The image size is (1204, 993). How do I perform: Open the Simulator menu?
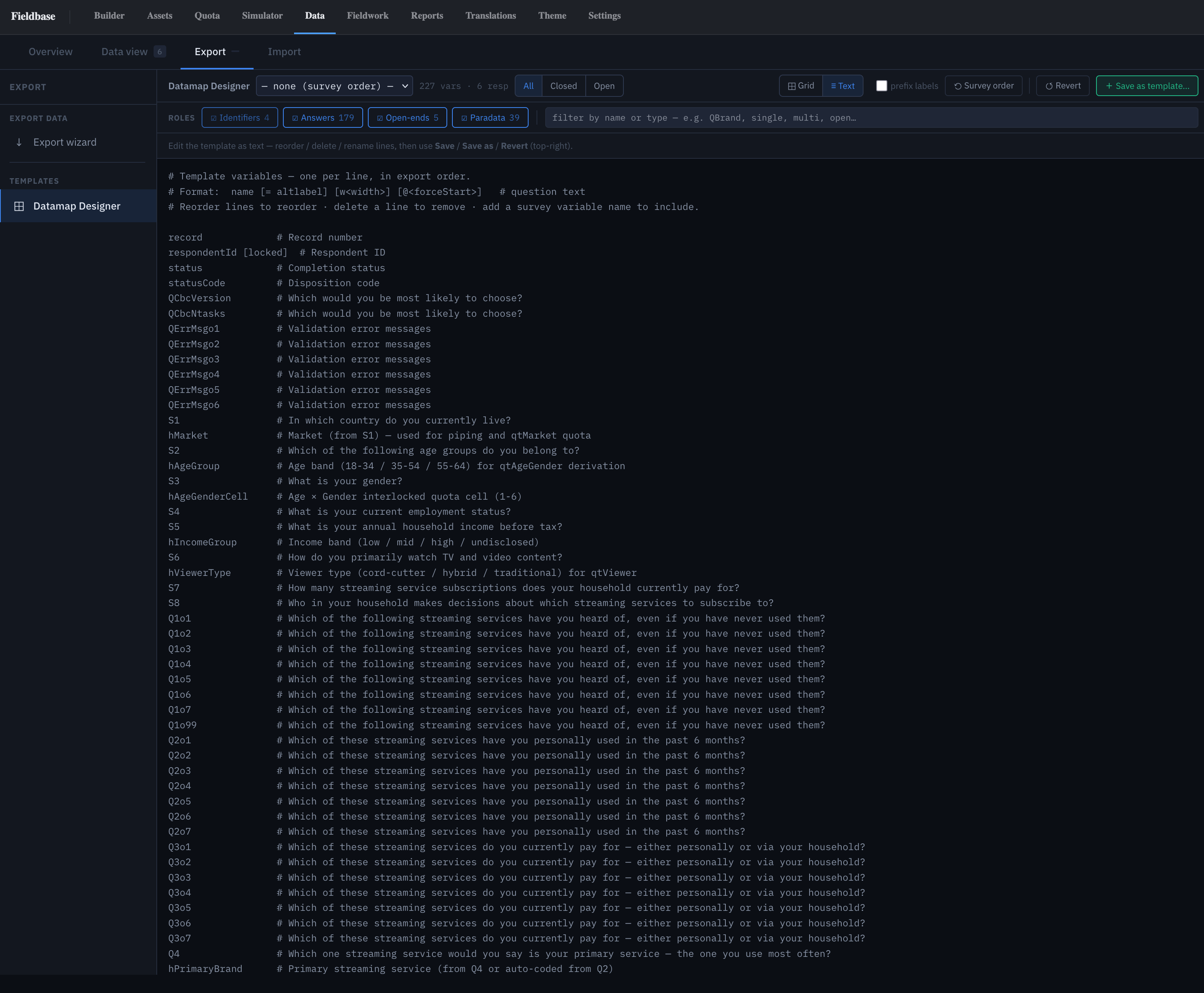click(x=262, y=16)
